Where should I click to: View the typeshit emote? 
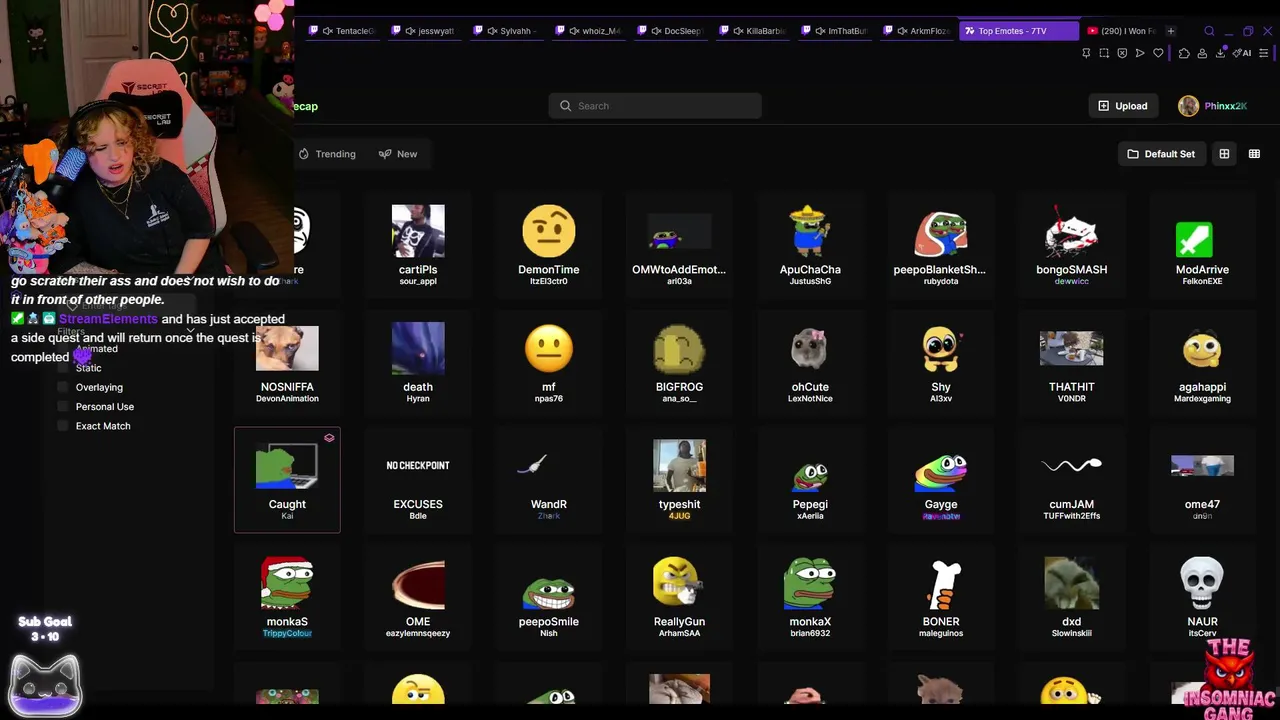679,480
